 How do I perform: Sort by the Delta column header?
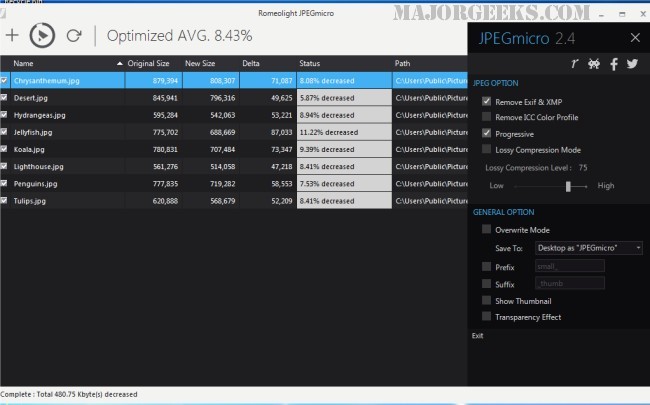coord(251,63)
